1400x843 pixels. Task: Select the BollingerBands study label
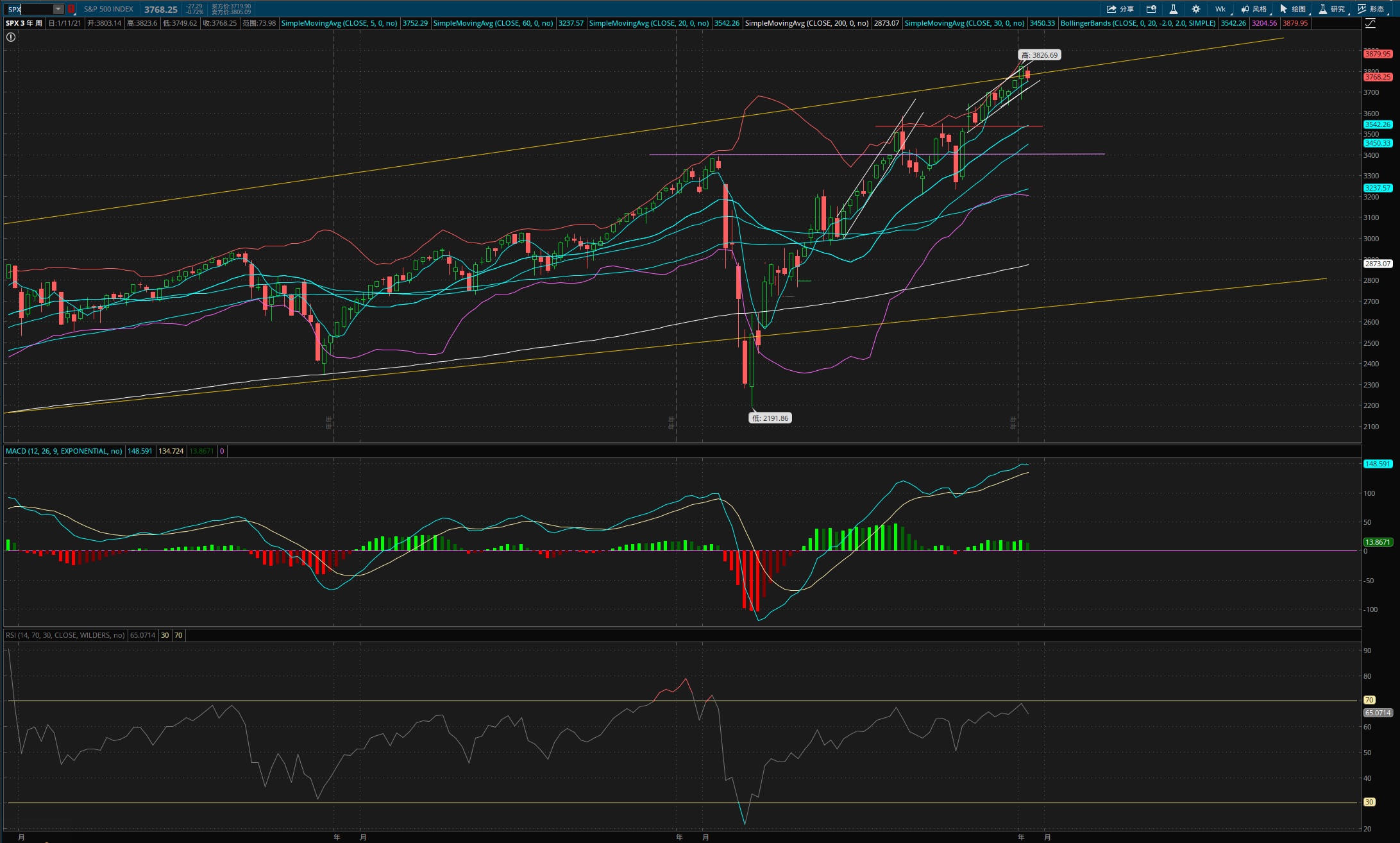click(x=1138, y=23)
